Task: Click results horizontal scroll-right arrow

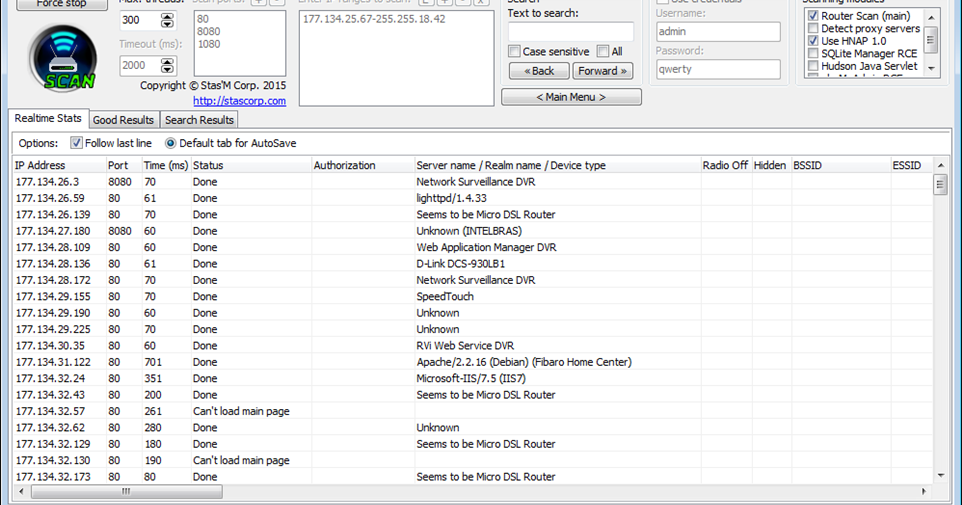Action: (x=923, y=492)
